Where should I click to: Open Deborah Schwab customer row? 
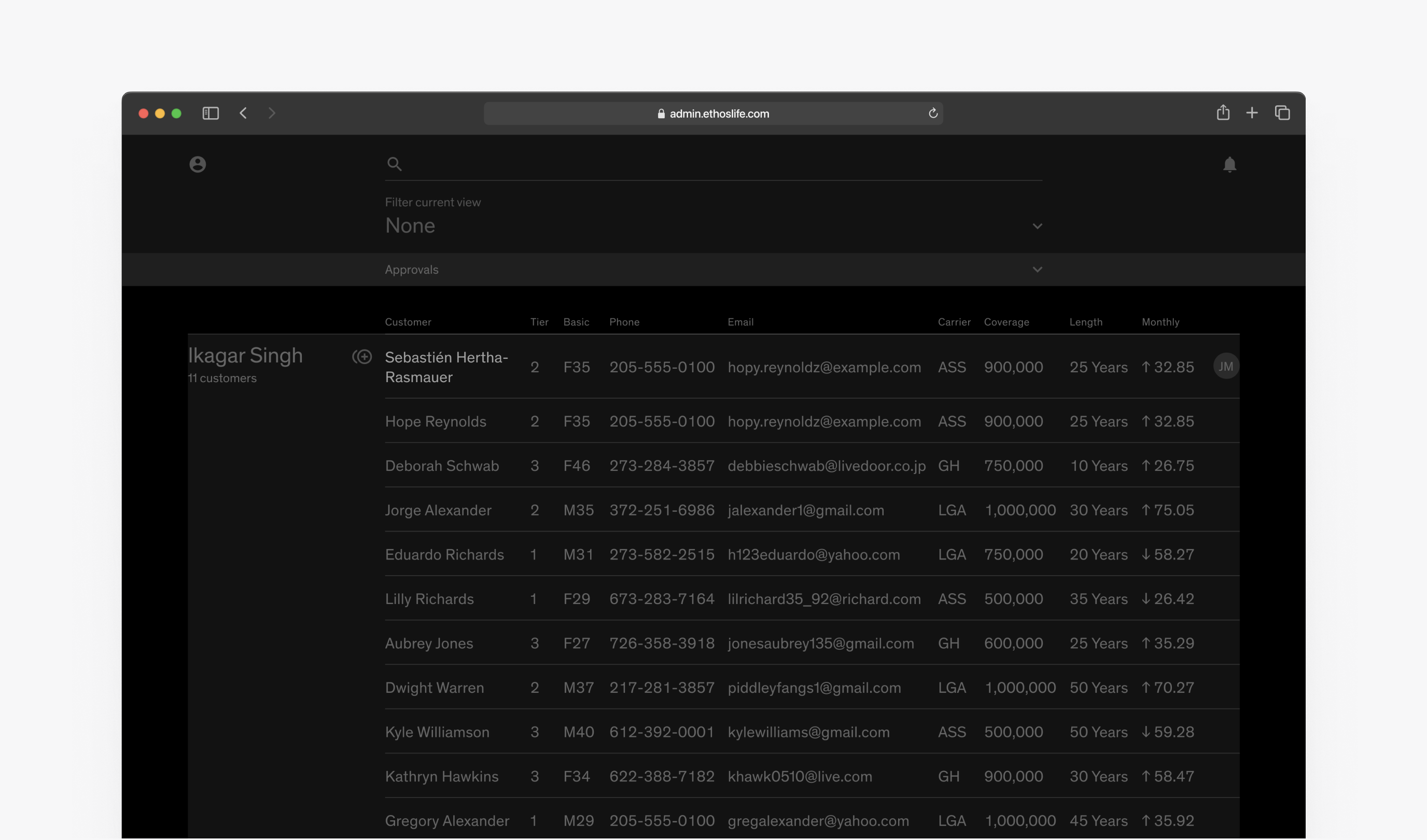442,466
